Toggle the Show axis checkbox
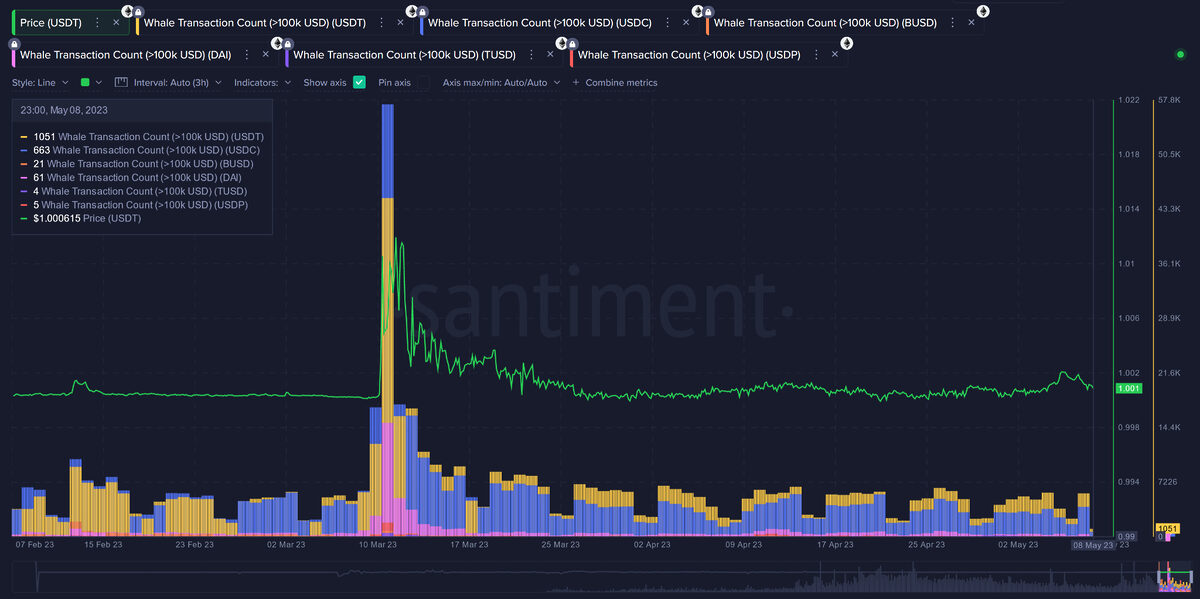Viewport: 1200px width, 599px height. pos(359,82)
